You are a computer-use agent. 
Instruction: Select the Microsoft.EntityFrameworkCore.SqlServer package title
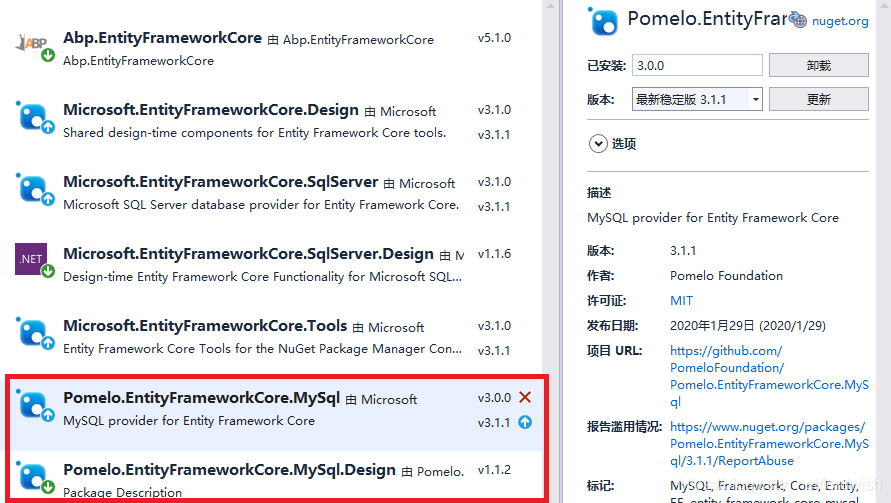click(x=220, y=182)
